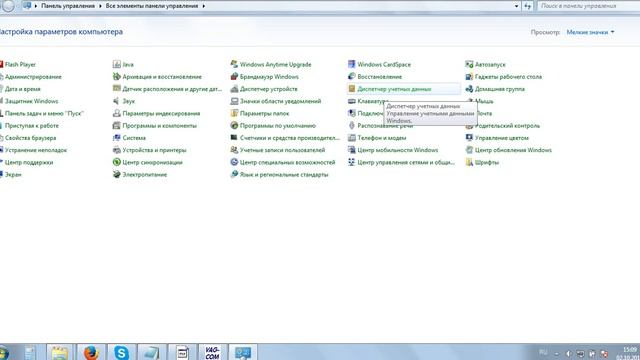This screenshot has height=360, width=640.
Task: Open Диспетчер устройств
Action: (x=264, y=89)
